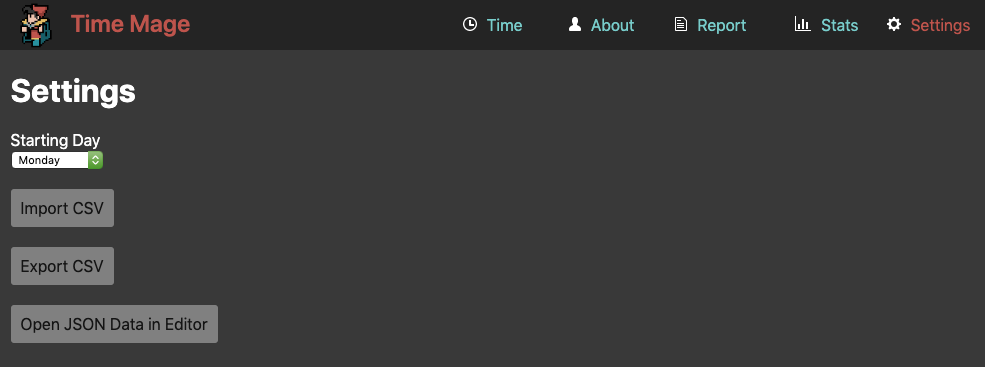Image resolution: width=985 pixels, height=367 pixels.
Task: Switch to the Report page
Action: tap(722, 25)
